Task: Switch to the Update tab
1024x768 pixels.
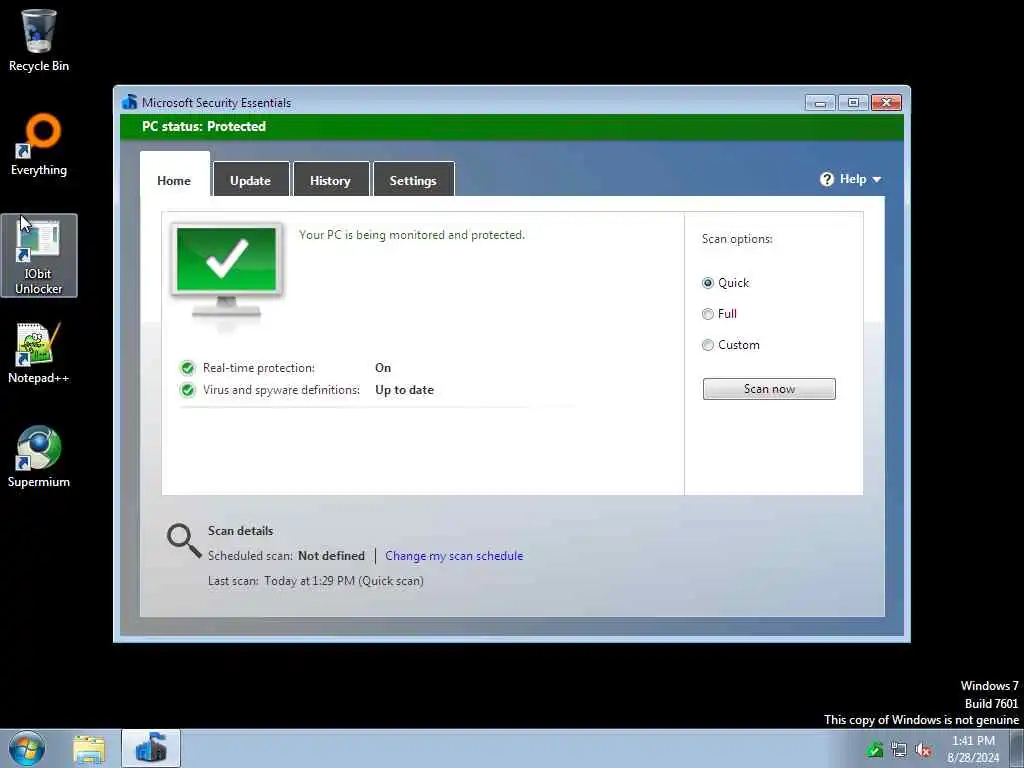Action: click(x=251, y=180)
